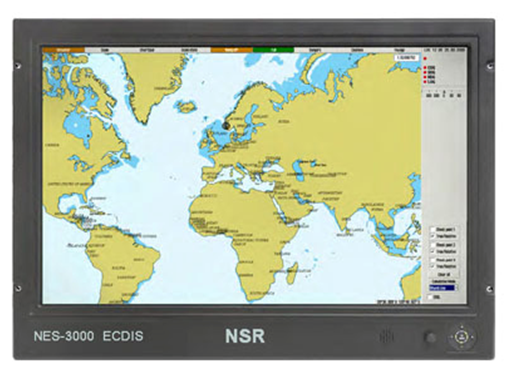Open the blue highlighted dropdown in the side panel
Screen dimensions: 506x381
pos(443,288)
